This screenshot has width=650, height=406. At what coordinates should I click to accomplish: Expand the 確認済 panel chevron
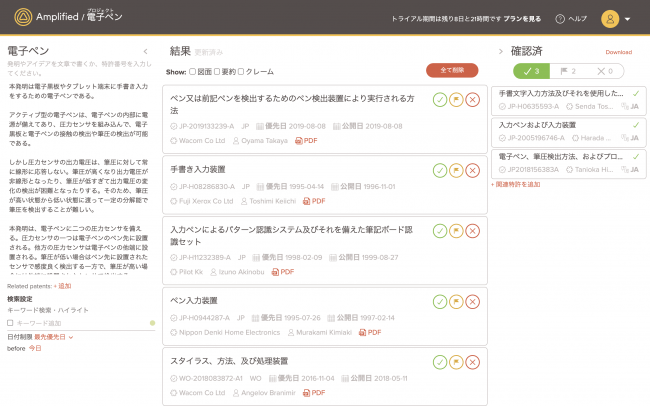pyautogui.click(x=499, y=51)
